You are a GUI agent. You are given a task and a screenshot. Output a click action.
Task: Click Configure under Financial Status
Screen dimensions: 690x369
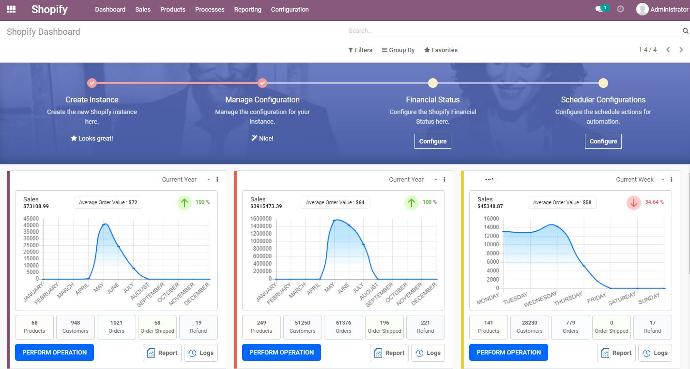(433, 141)
